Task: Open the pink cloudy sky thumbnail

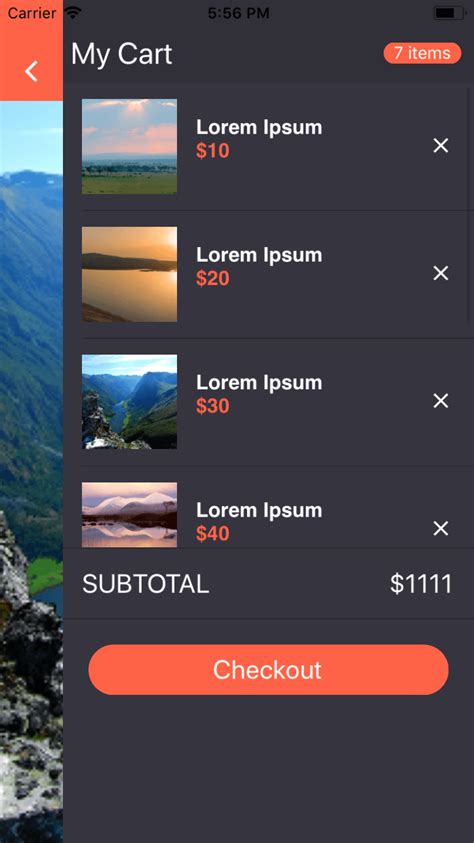Action: (x=130, y=146)
